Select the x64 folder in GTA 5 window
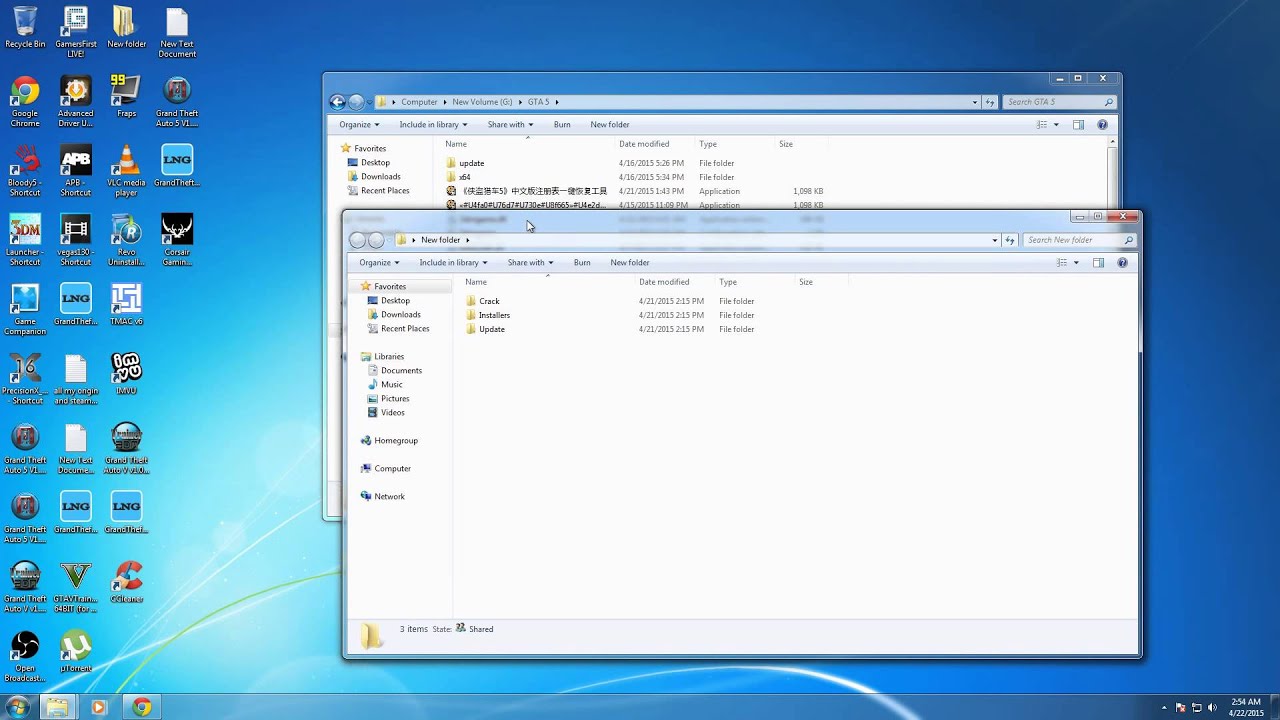1280x720 pixels. point(464,177)
